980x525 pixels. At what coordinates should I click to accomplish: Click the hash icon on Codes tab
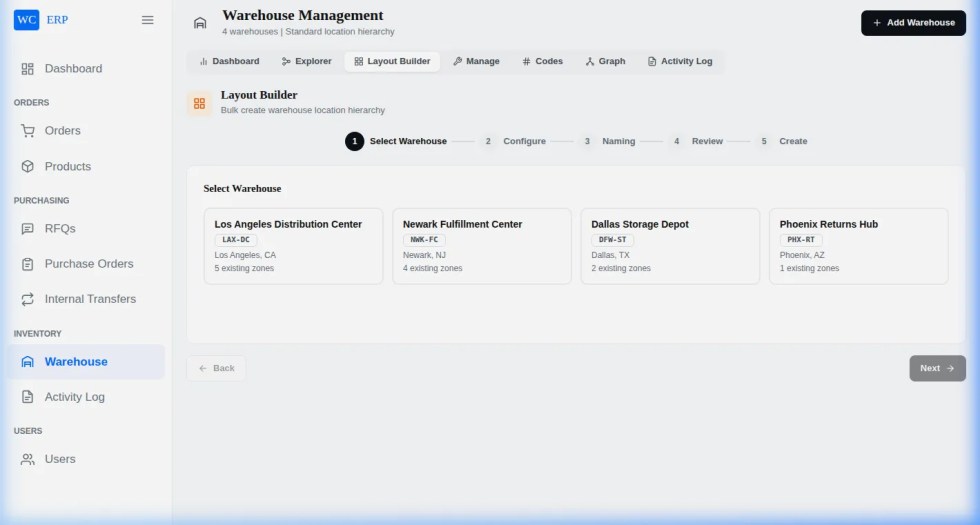[526, 61]
